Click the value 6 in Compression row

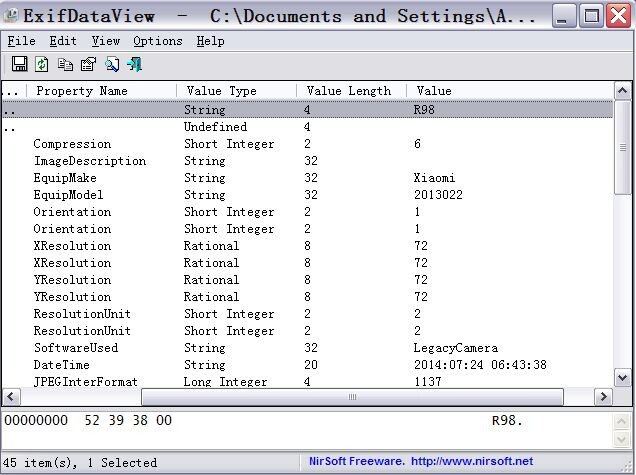click(417, 144)
